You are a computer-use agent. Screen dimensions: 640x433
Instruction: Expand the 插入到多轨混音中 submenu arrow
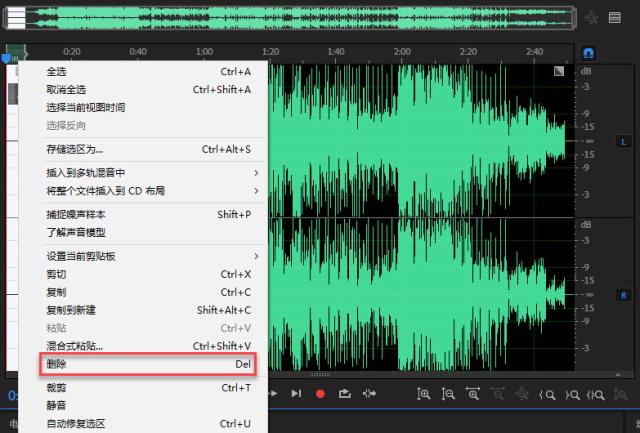coord(256,173)
